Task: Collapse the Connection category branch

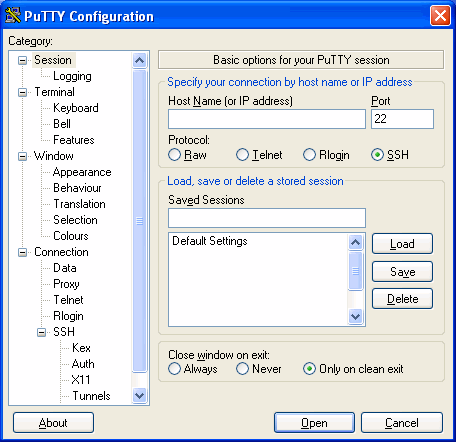Action: point(22,252)
